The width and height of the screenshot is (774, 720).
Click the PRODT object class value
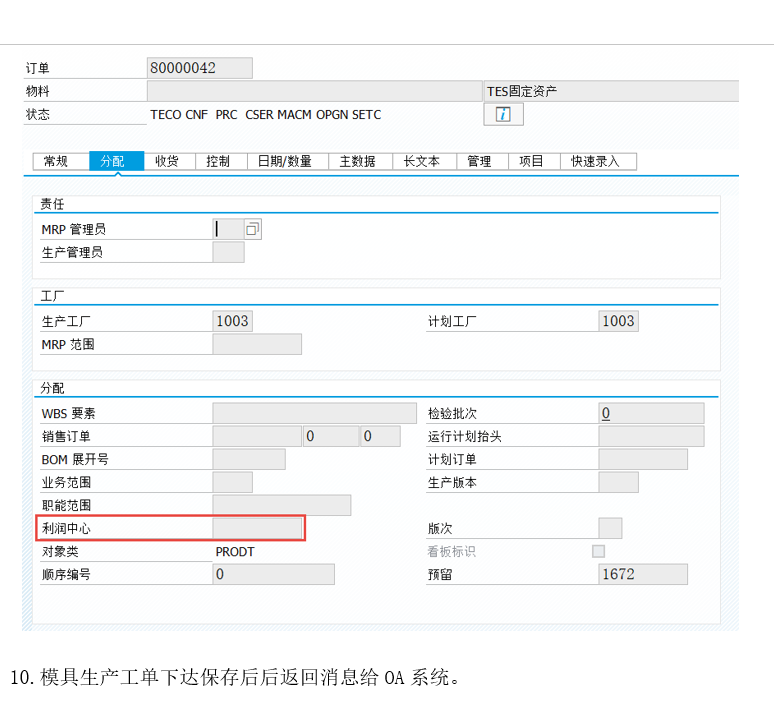[x=235, y=552]
